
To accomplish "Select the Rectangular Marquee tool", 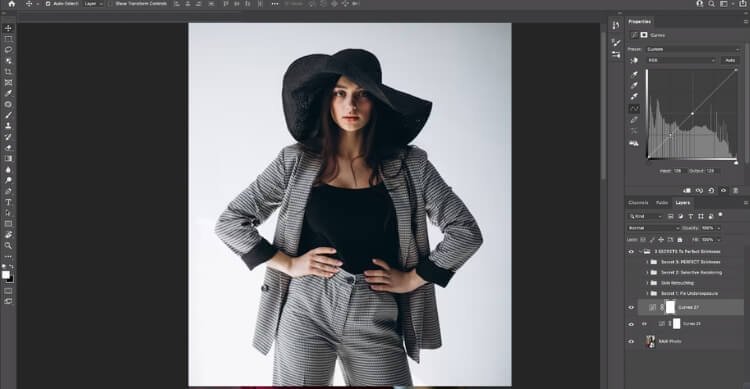I will (8, 39).
